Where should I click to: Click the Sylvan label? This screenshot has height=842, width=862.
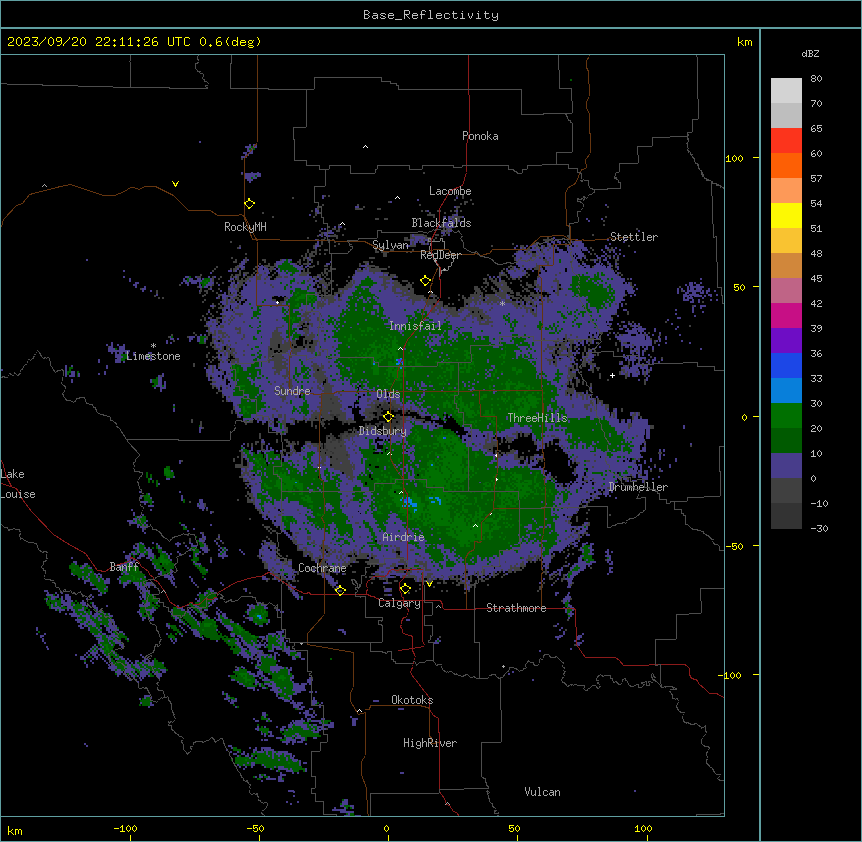390,245
